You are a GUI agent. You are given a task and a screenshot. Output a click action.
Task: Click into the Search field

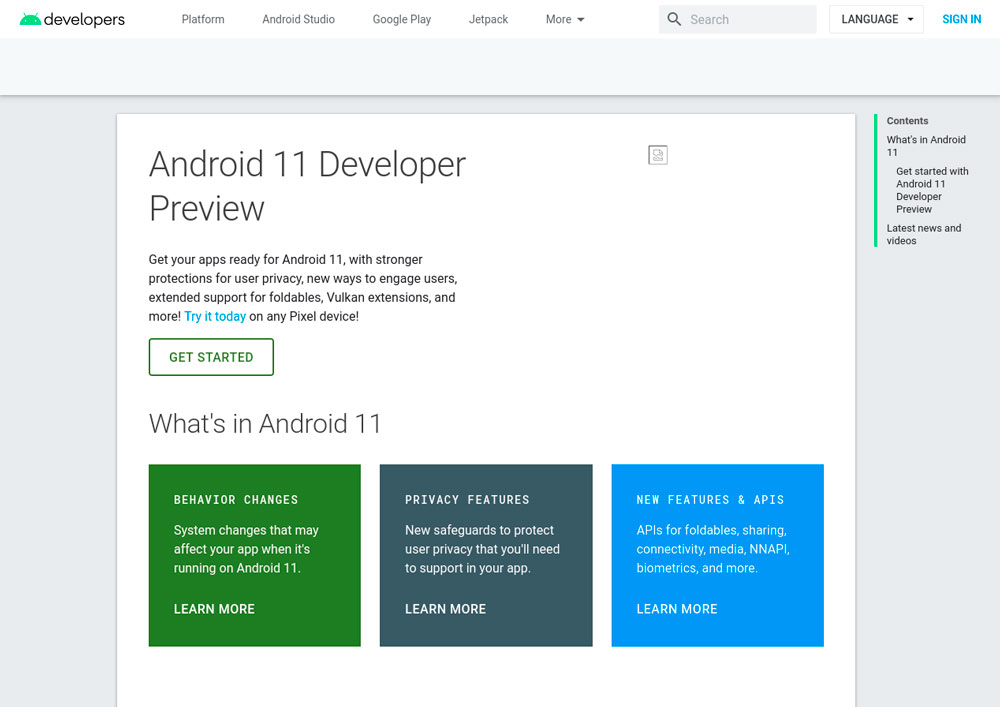(x=737, y=19)
